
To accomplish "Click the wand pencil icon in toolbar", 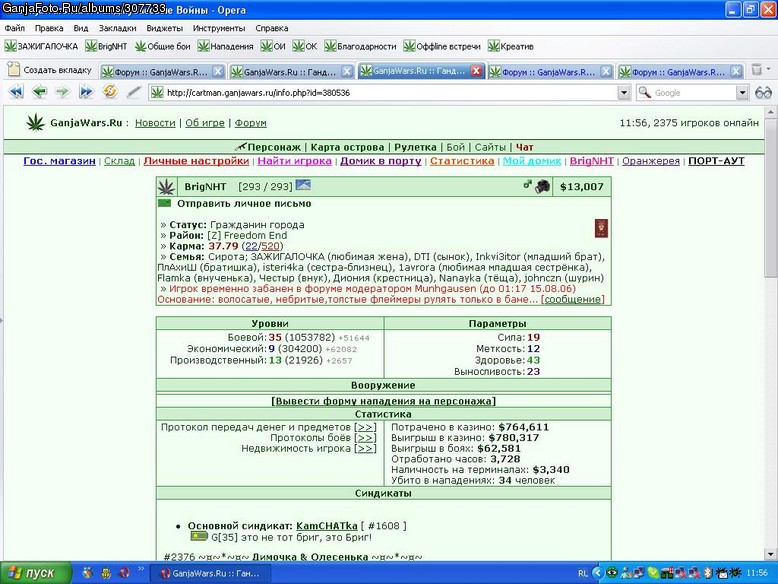I will 133,92.
